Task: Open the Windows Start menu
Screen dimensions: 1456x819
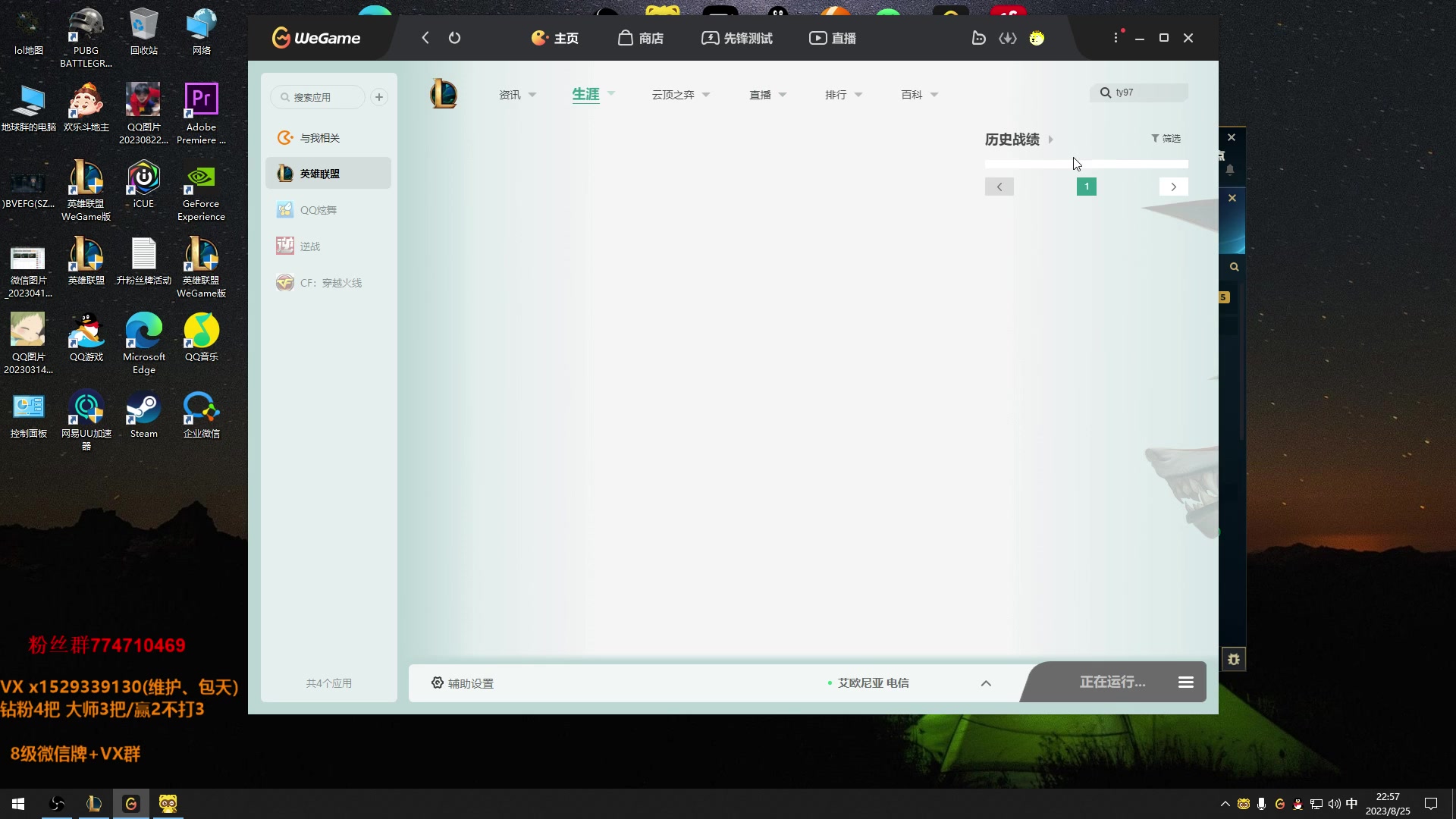Action: (18, 804)
